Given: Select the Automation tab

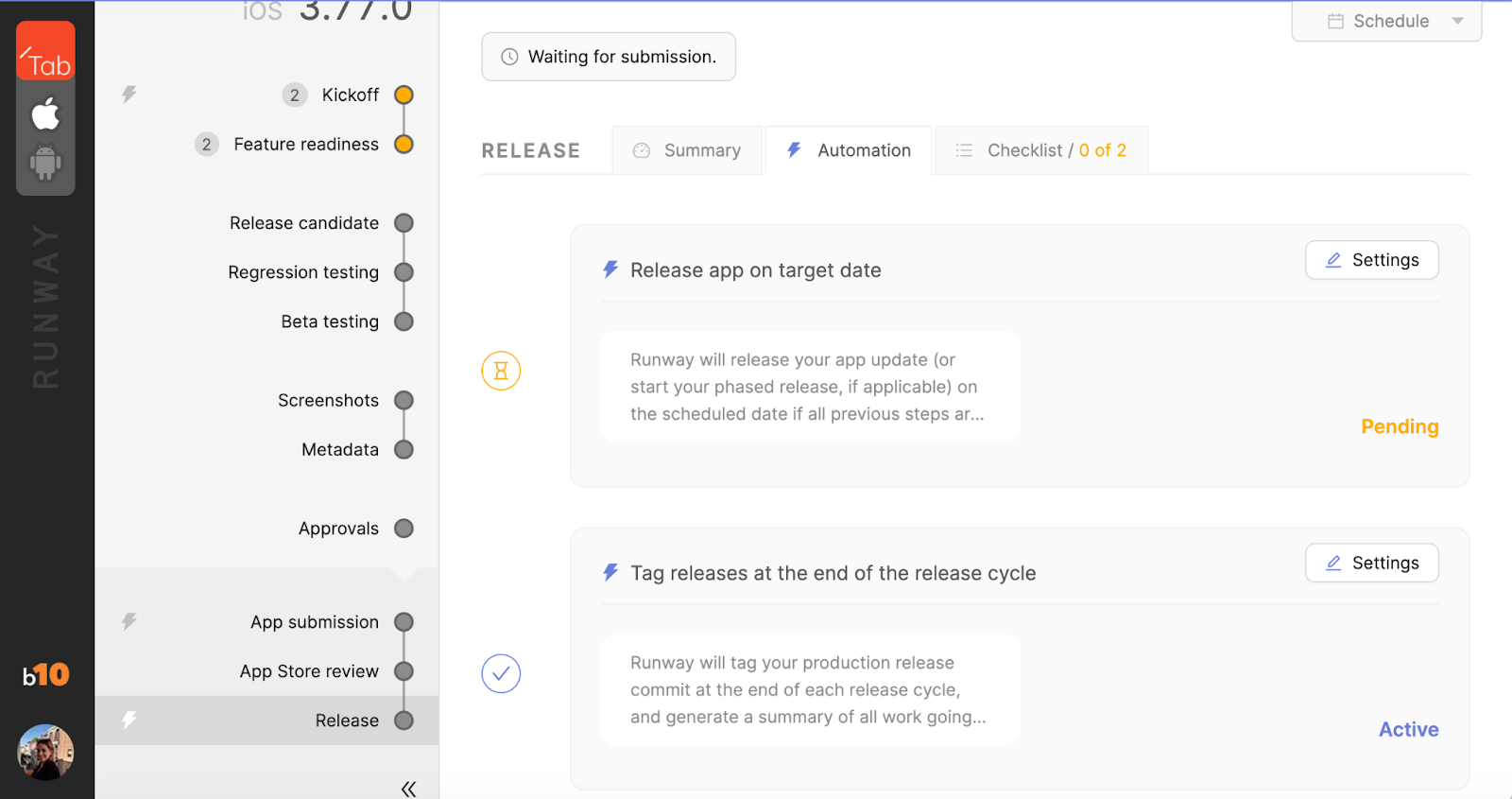Looking at the screenshot, I should point(849,150).
